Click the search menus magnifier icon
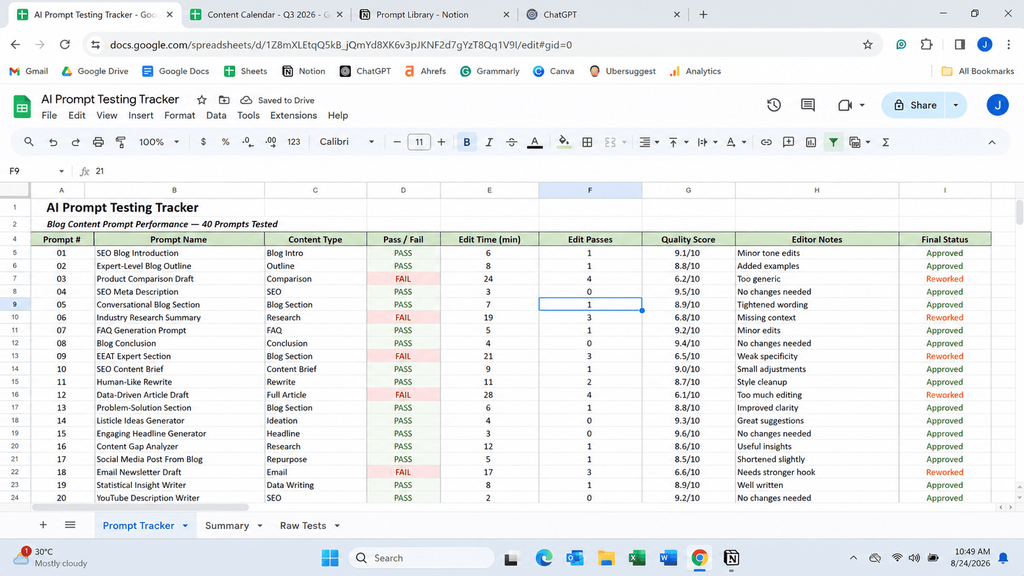Screen dimensions: 1024x576 pyautogui.click(x=29, y=142)
